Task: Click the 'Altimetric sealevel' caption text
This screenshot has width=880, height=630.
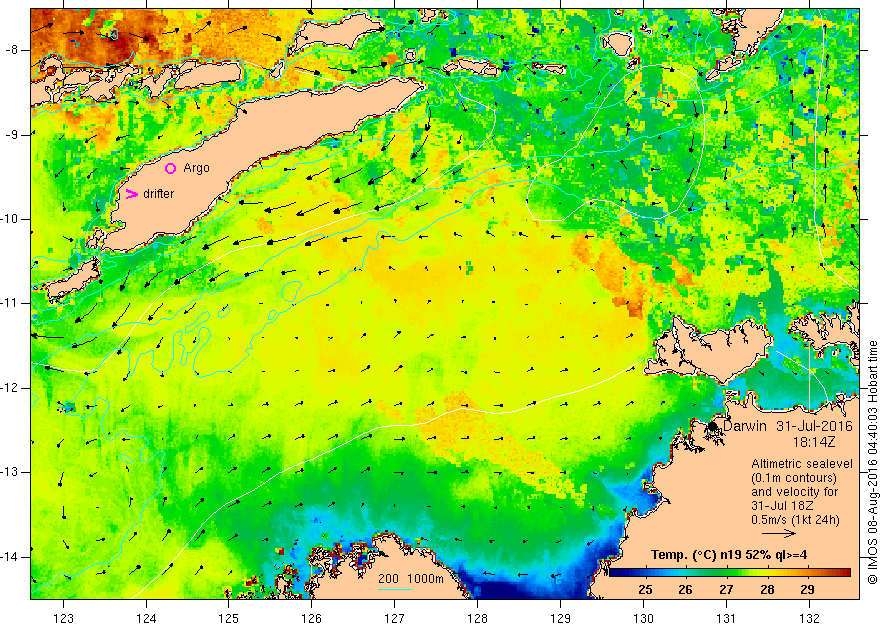Action: click(x=802, y=464)
